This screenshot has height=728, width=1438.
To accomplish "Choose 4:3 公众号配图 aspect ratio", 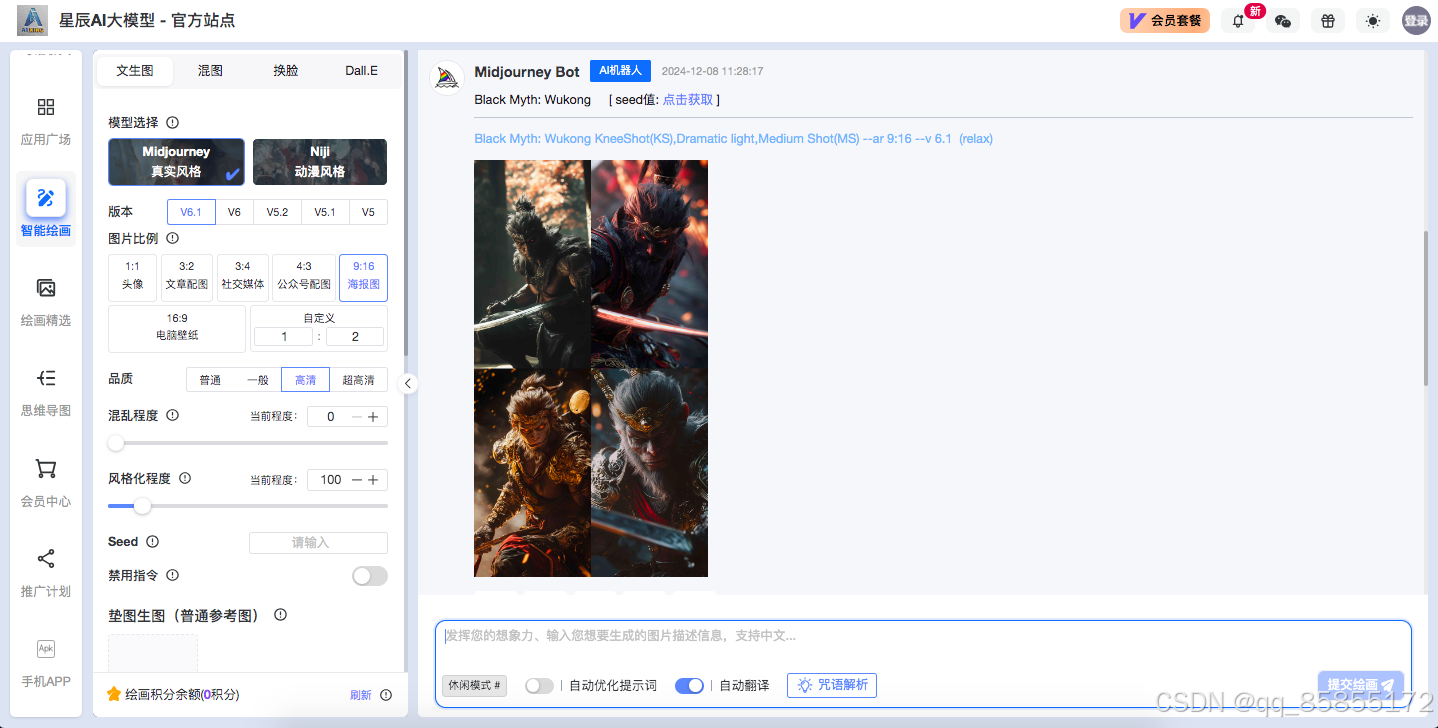I will 304,278.
